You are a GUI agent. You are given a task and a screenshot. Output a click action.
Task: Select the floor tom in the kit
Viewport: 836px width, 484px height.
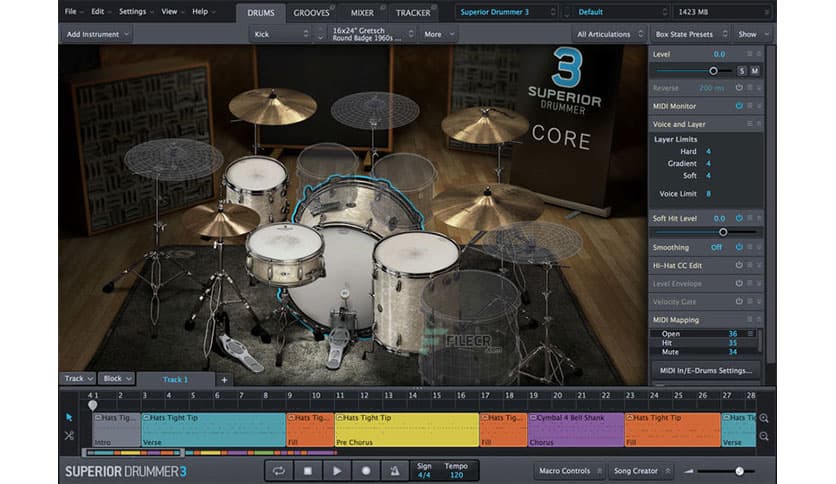pyautogui.click(x=415, y=288)
